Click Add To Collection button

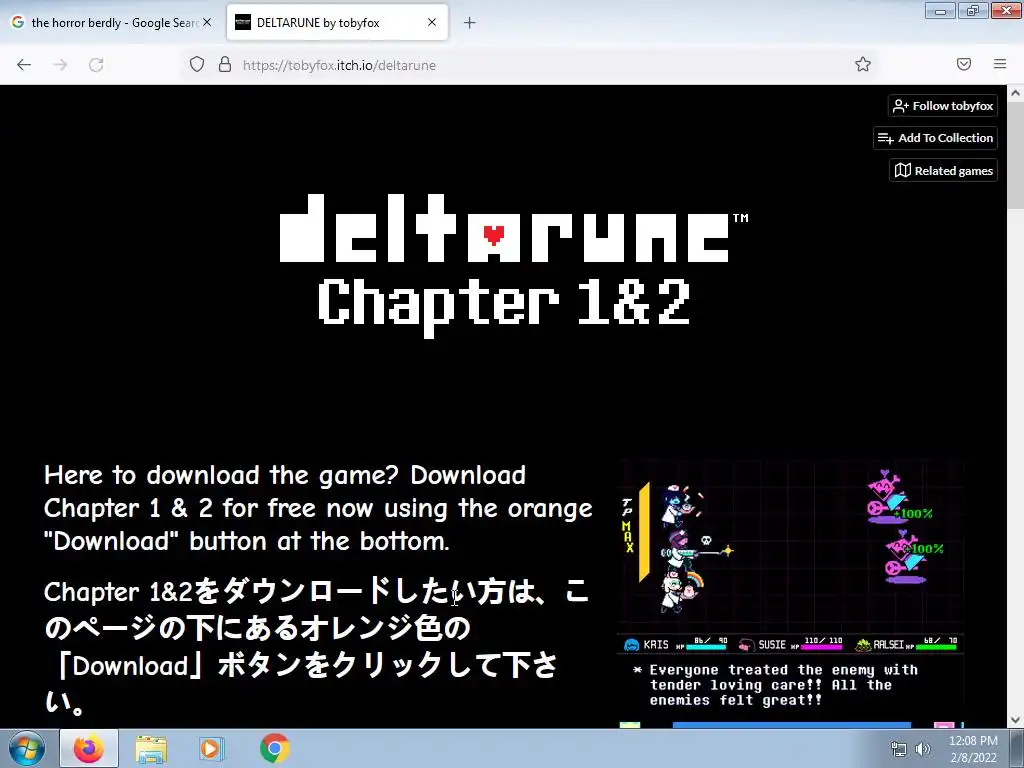click(x=935, y=138)
